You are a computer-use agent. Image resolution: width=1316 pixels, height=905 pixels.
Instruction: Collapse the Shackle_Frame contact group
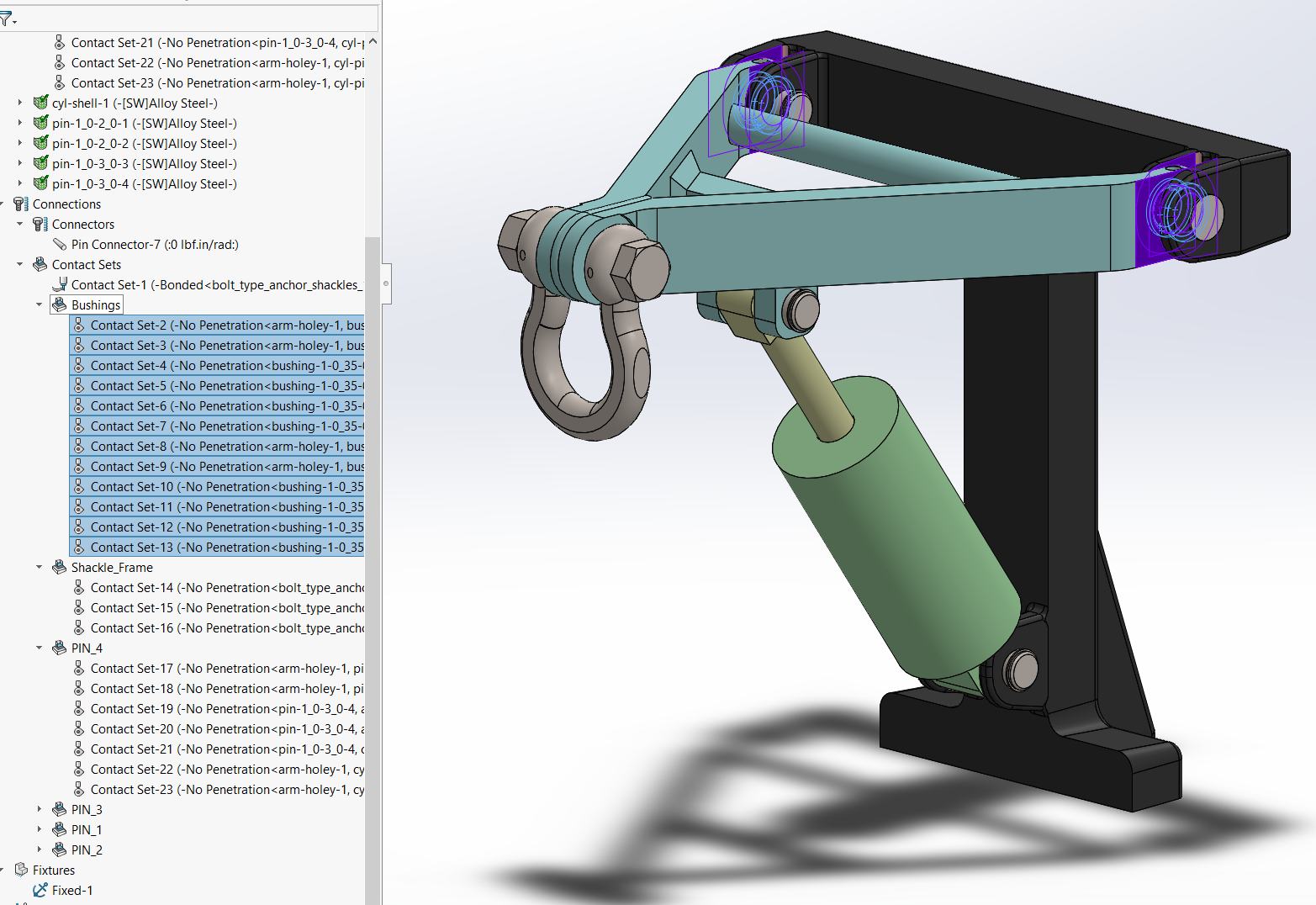tap(39, 567)
